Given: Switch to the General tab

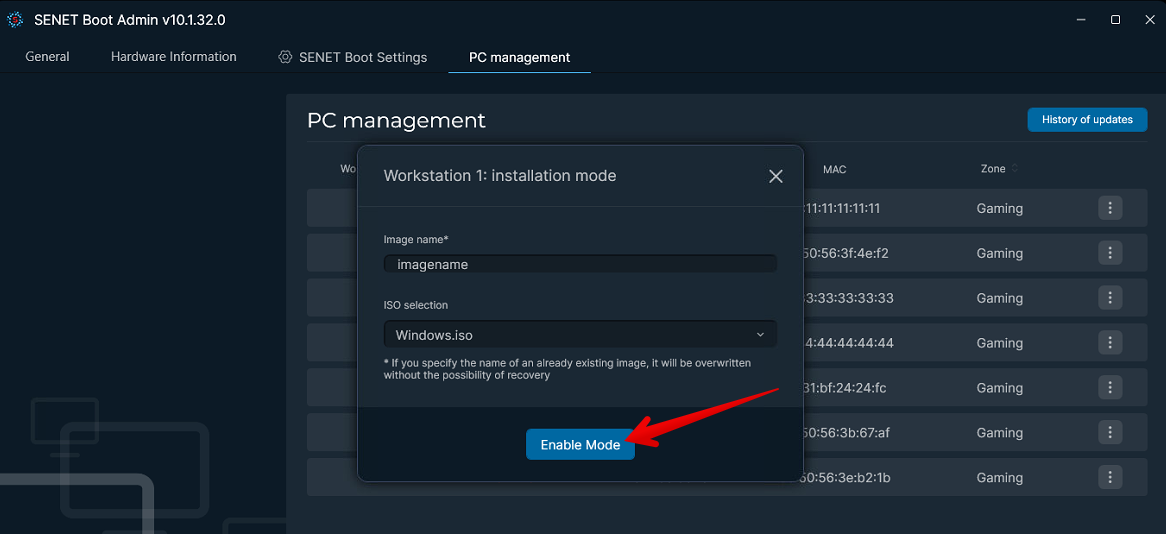Looking at the screenshot, I should point(47,57).
